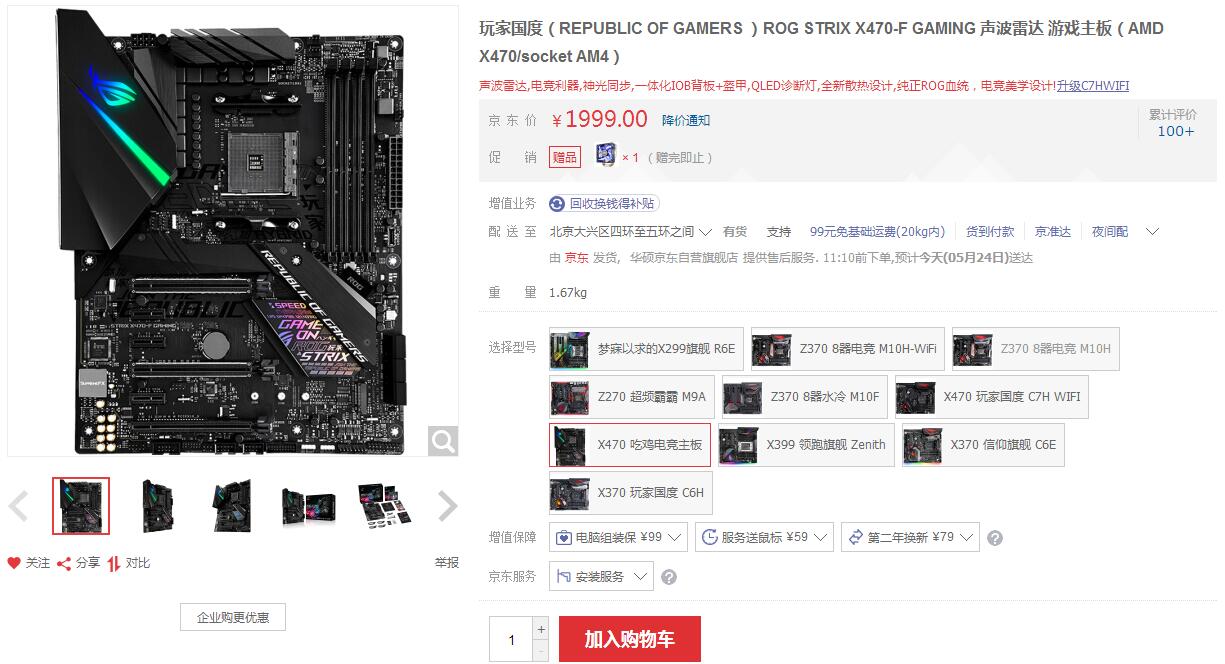Open 降价通知 price alert link
This screenshot has height=664, width=1225.
pos(686,121)
